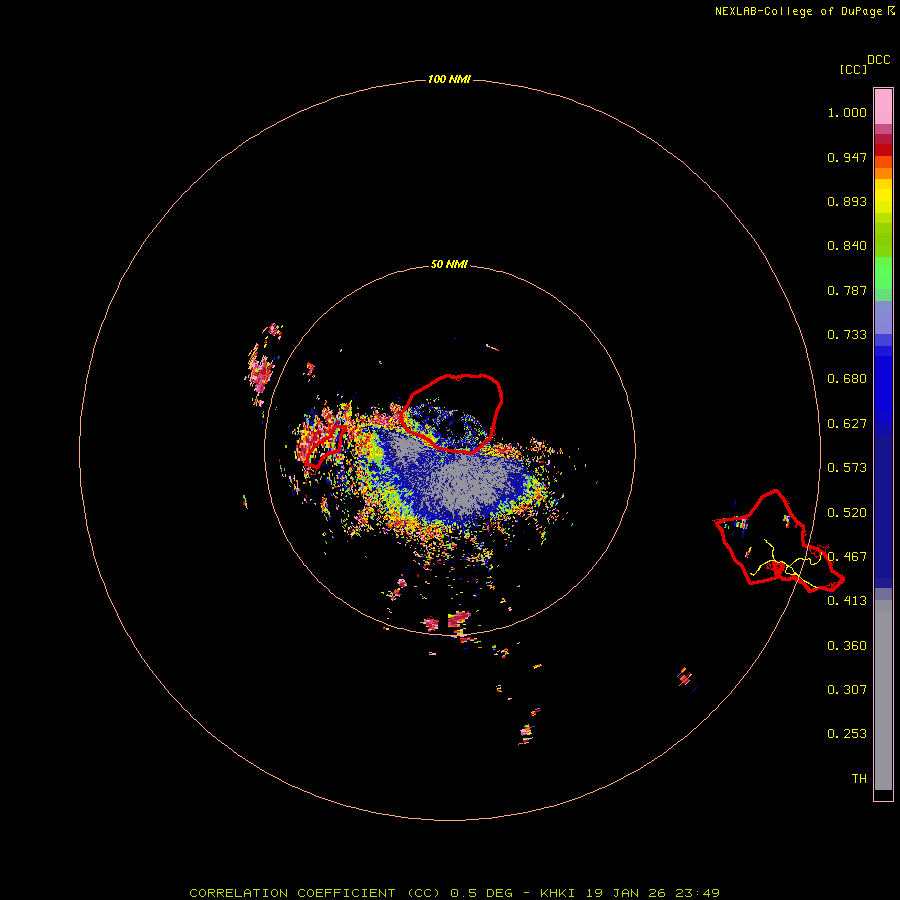Click the 0.467 legend value

847,557
